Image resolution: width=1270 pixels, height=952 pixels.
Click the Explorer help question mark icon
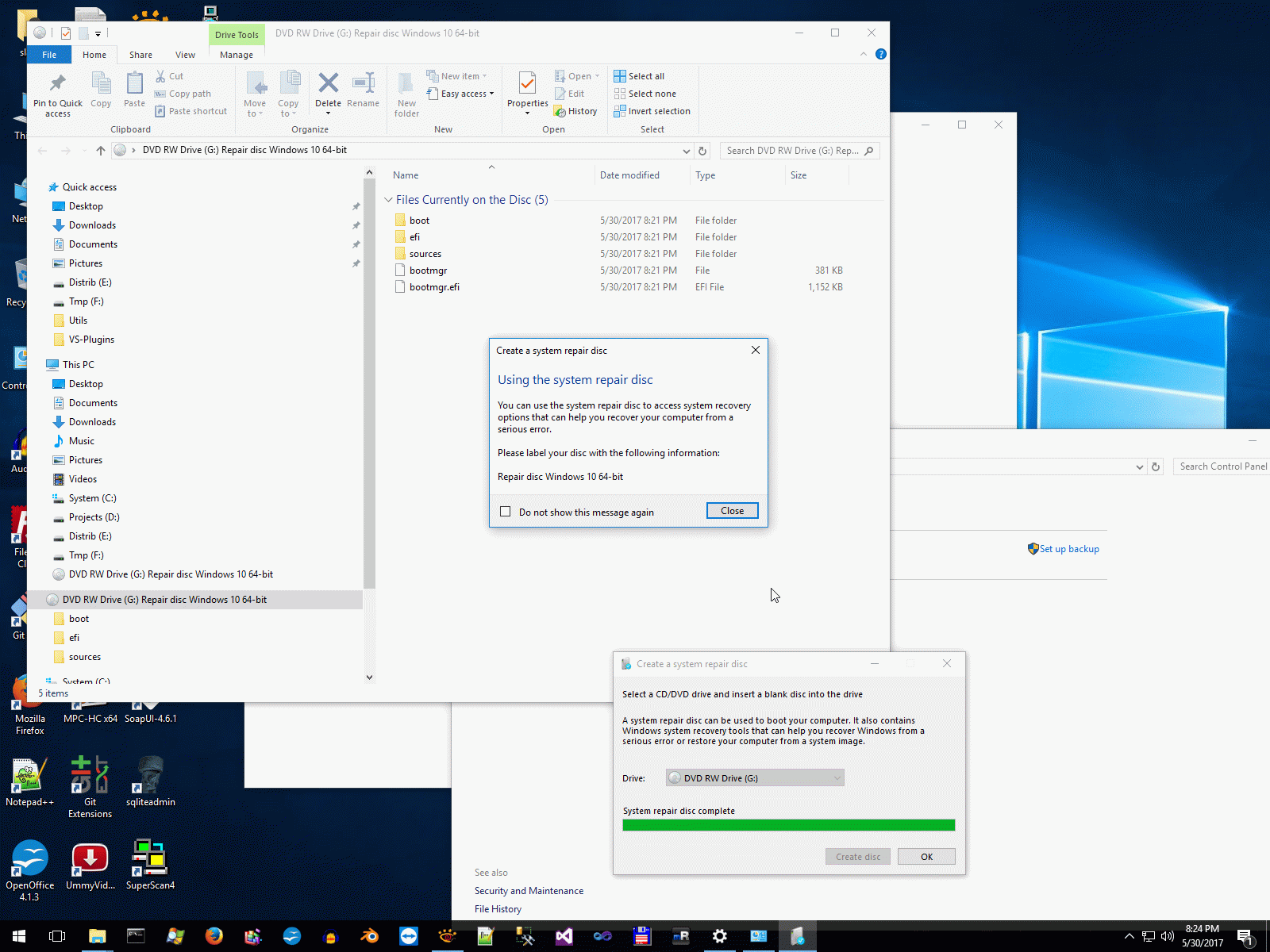tap(880, 54)
